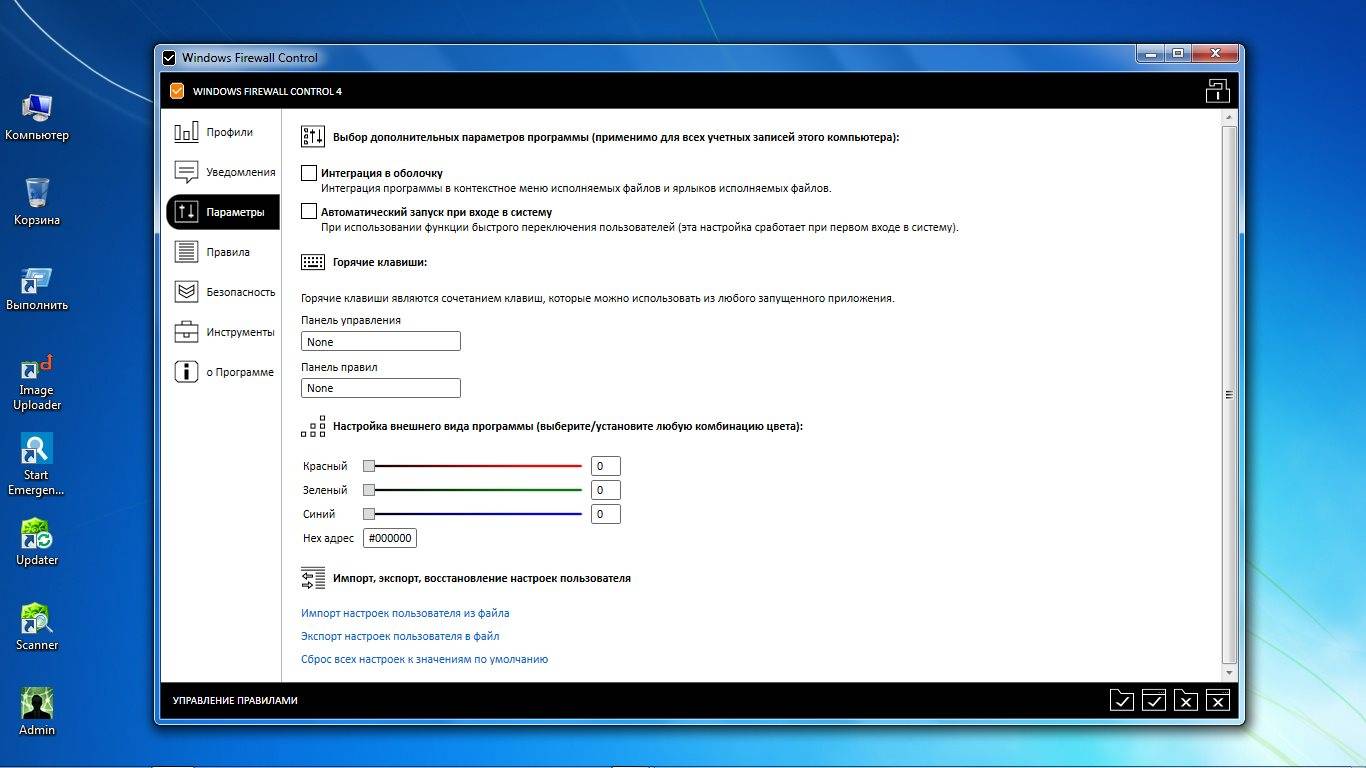Click Импорт настроек пользователя из файла

405,613
